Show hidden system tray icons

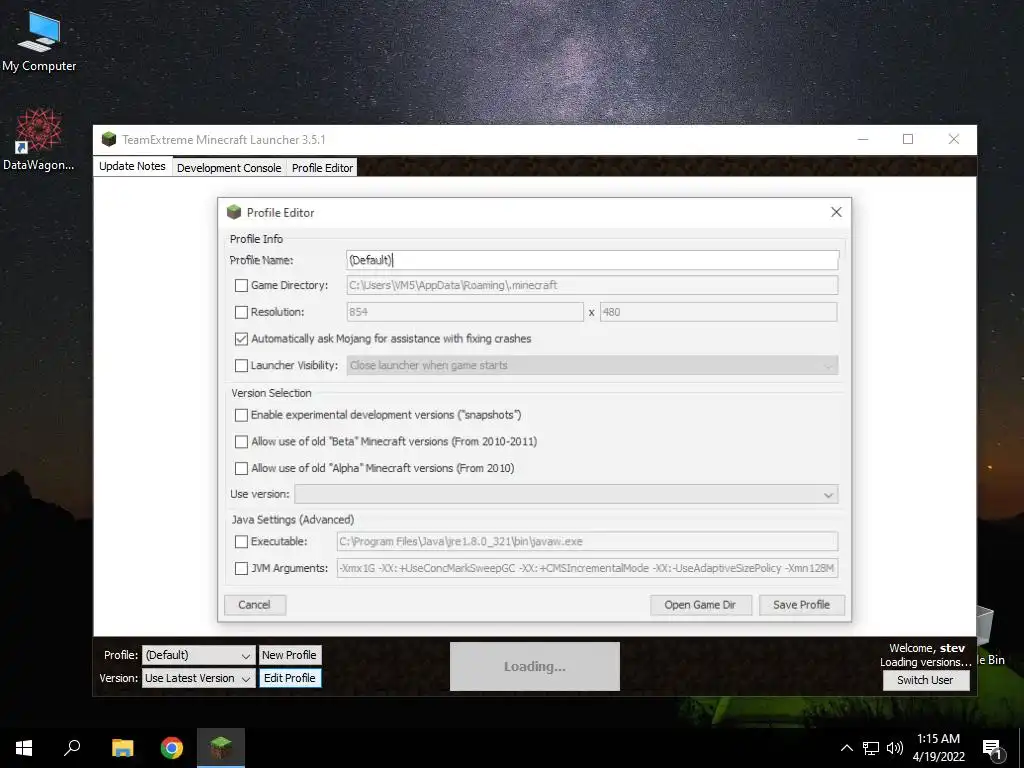[x=846, y=748]
